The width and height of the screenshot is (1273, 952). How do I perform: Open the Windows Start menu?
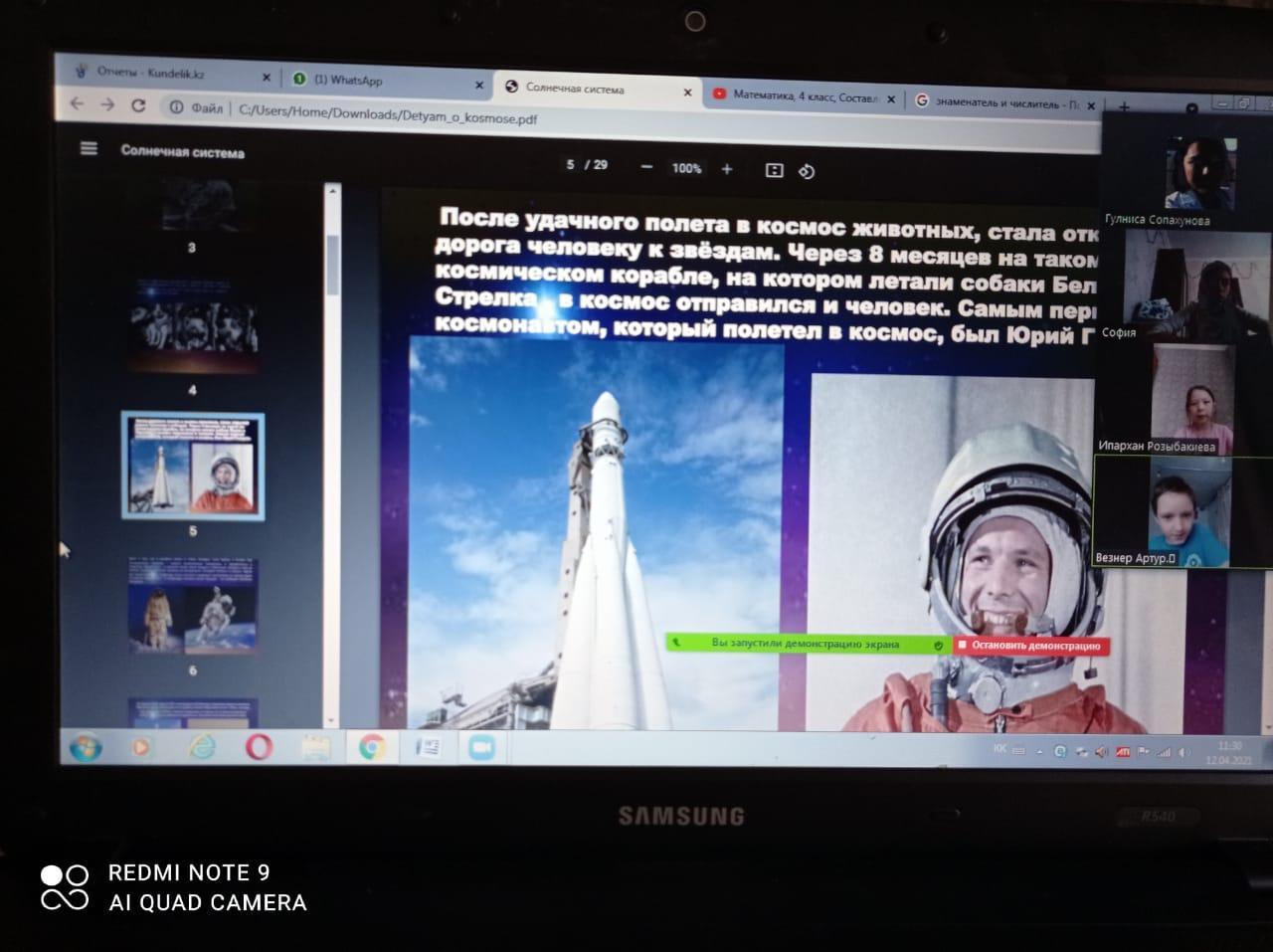point(85,745)
